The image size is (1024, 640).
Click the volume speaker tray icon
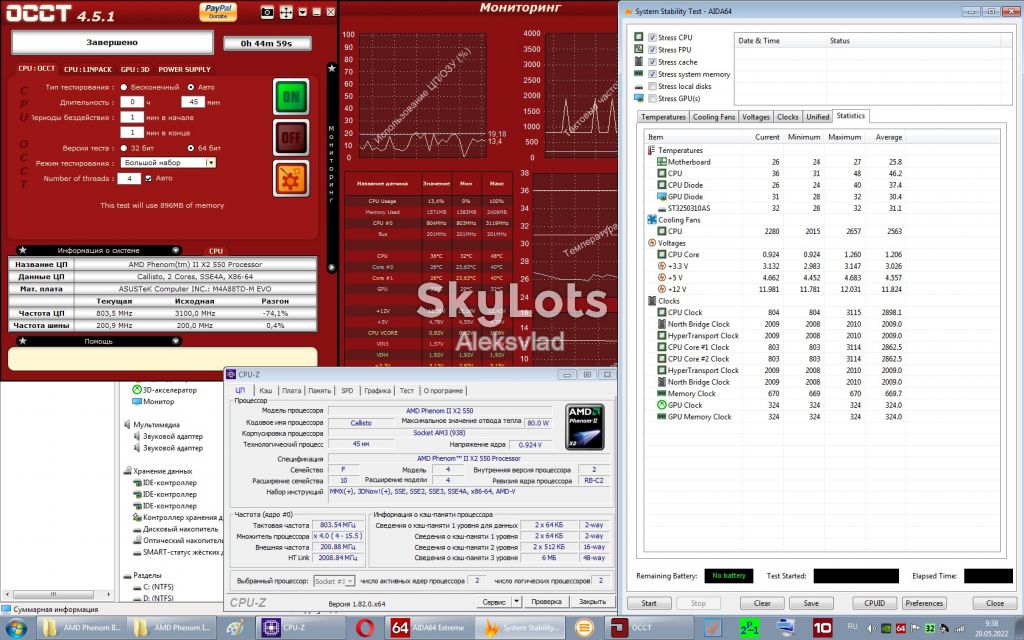[x=871, y=628]
